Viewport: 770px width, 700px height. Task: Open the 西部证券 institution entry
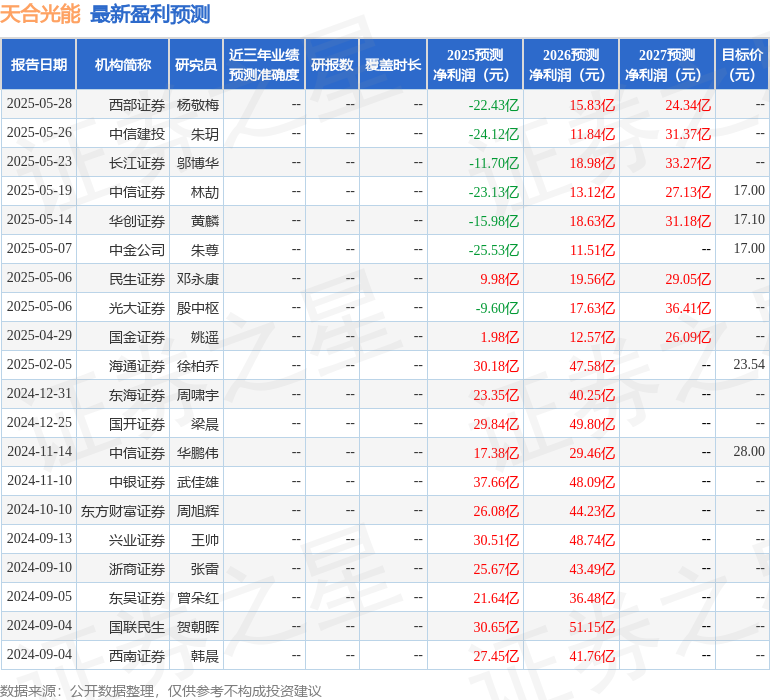[137, 104]
